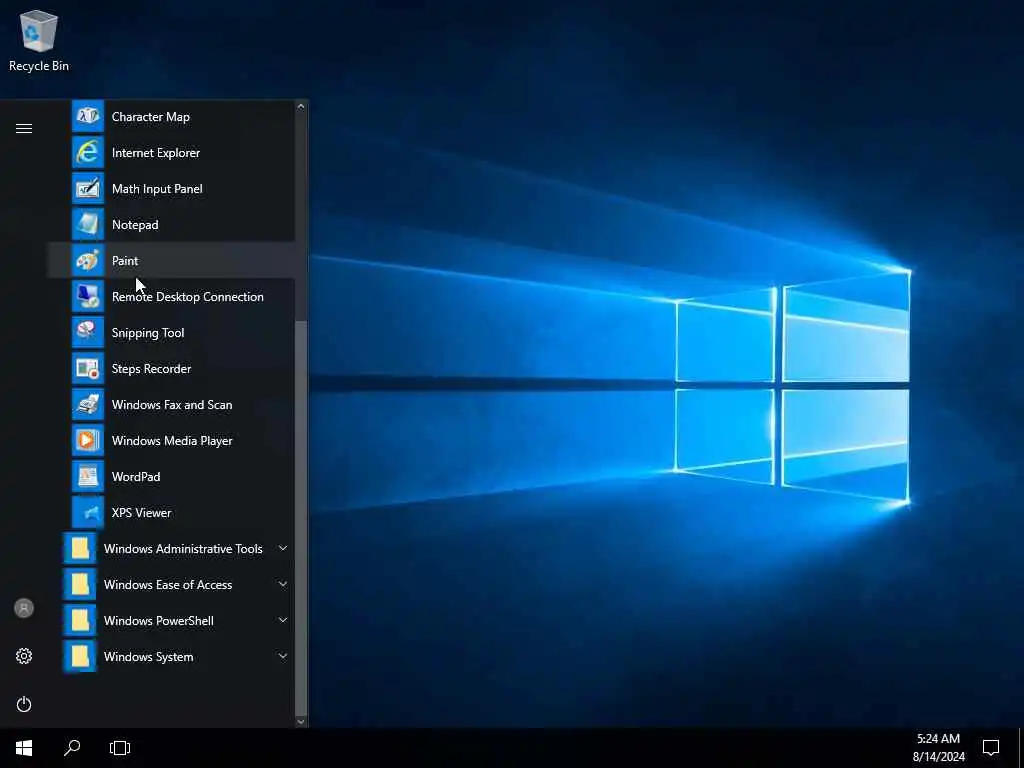Click the Power icon in Start menu
This screenshot has width=1024, height=768.
tap(24, 704)
